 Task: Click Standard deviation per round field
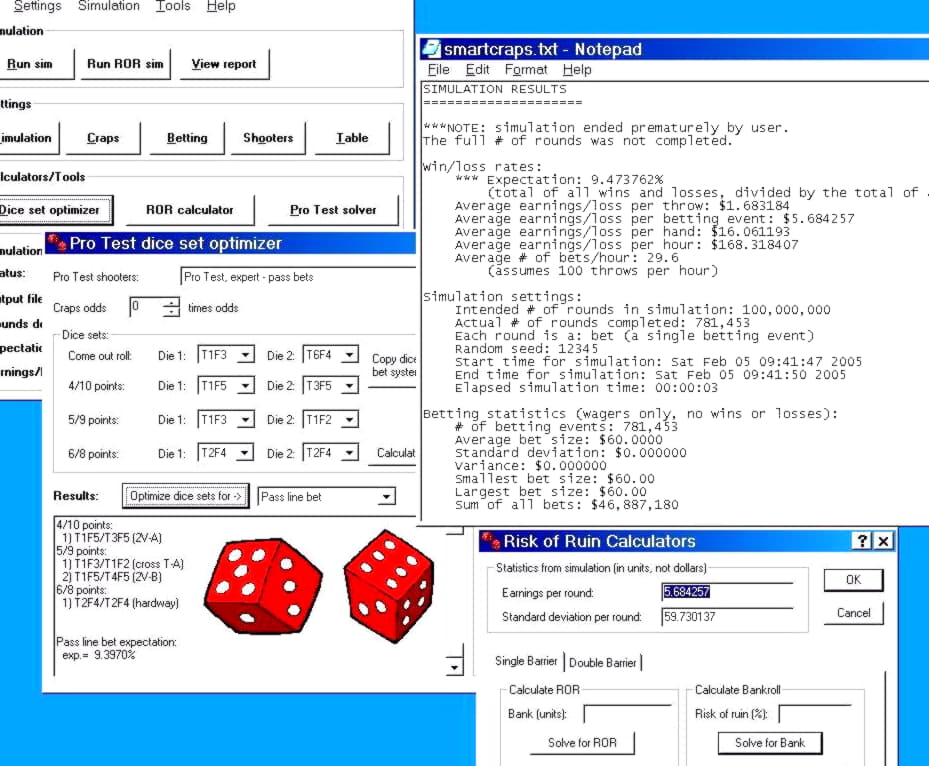point(727,617)
